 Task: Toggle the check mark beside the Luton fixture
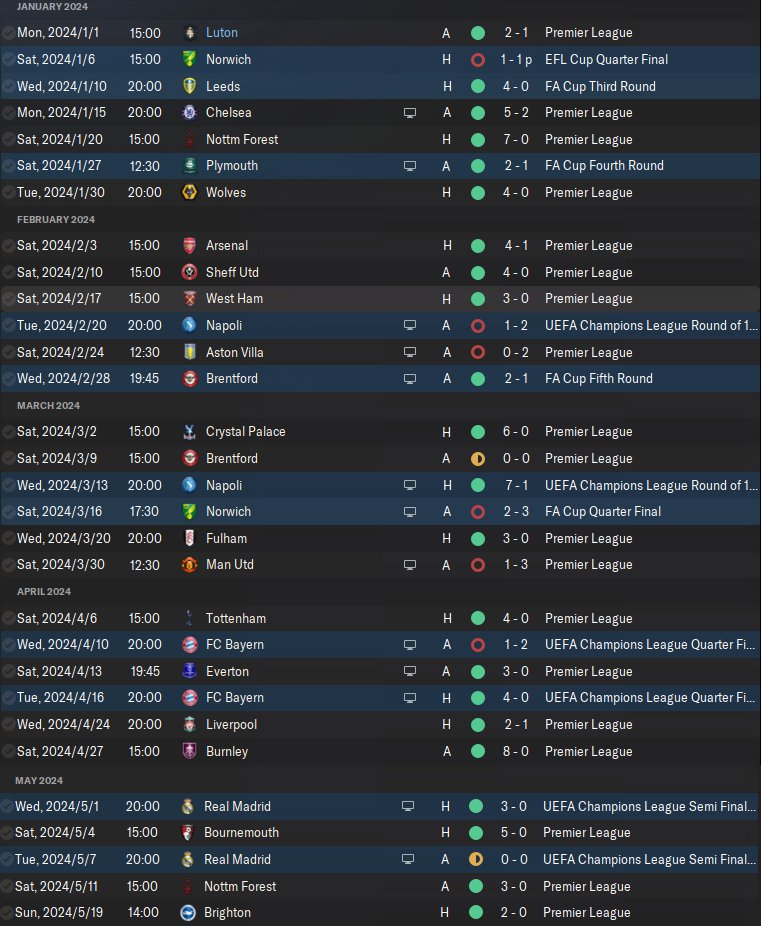(9, 33)
